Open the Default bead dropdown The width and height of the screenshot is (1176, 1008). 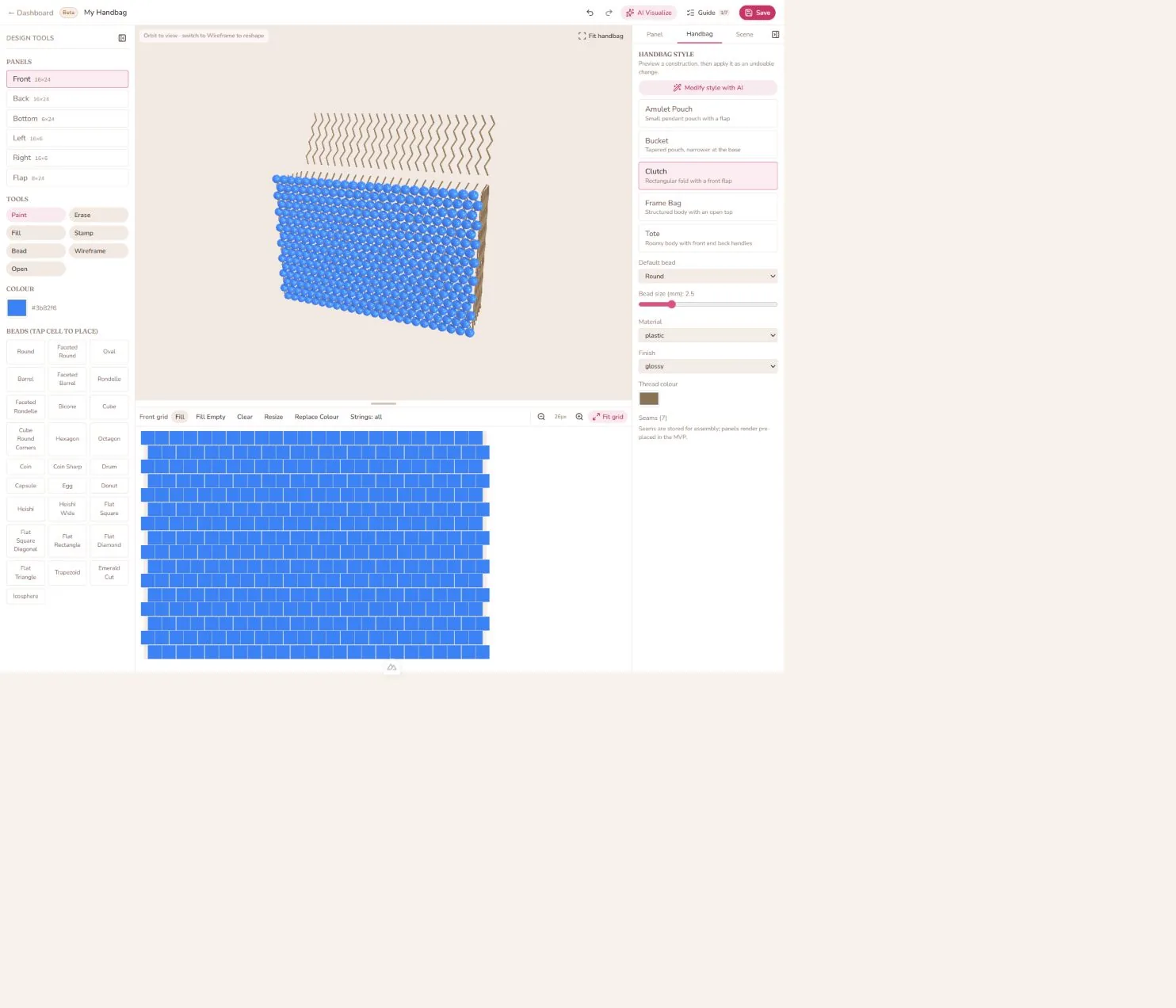(x=708, y=276)
